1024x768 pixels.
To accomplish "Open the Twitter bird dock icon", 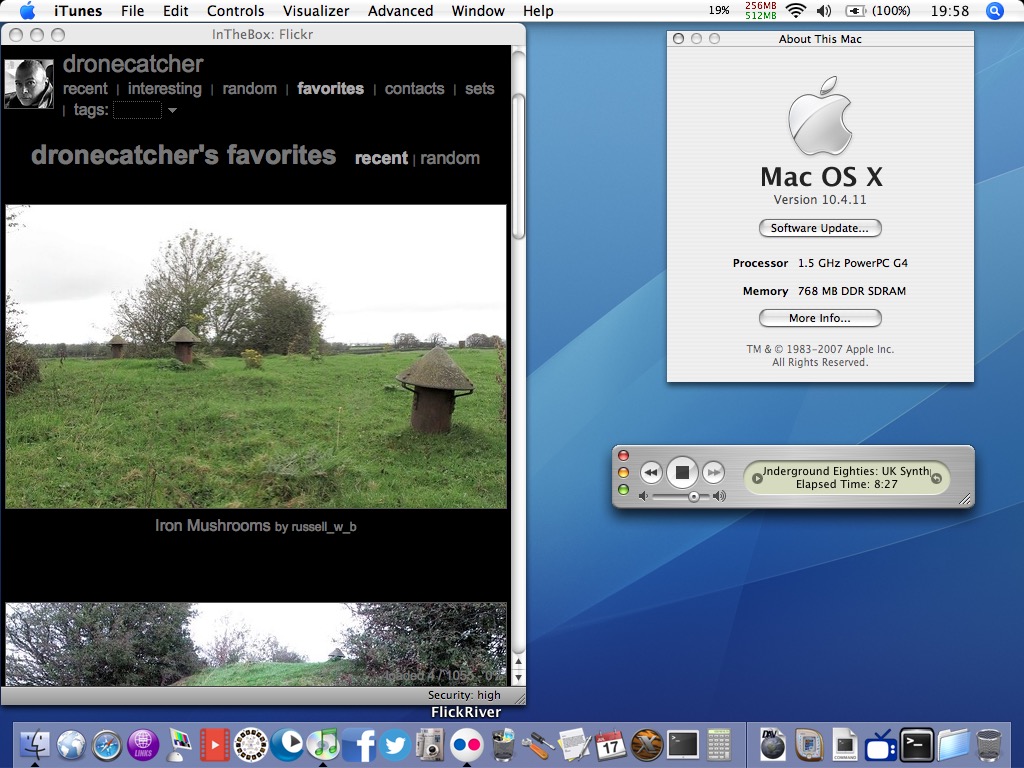I will 394,744.
